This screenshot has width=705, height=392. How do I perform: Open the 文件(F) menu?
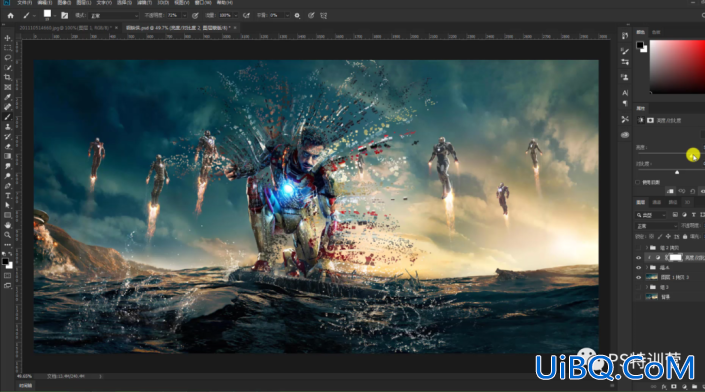24,3
